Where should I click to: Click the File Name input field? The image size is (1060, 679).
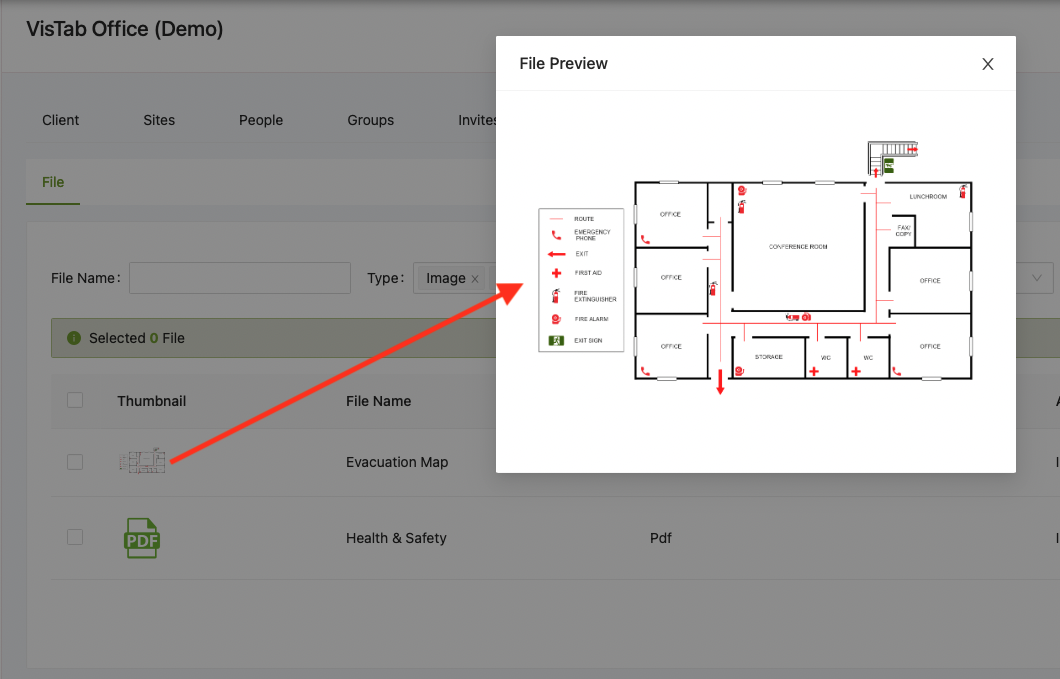[x=240, y=278]
